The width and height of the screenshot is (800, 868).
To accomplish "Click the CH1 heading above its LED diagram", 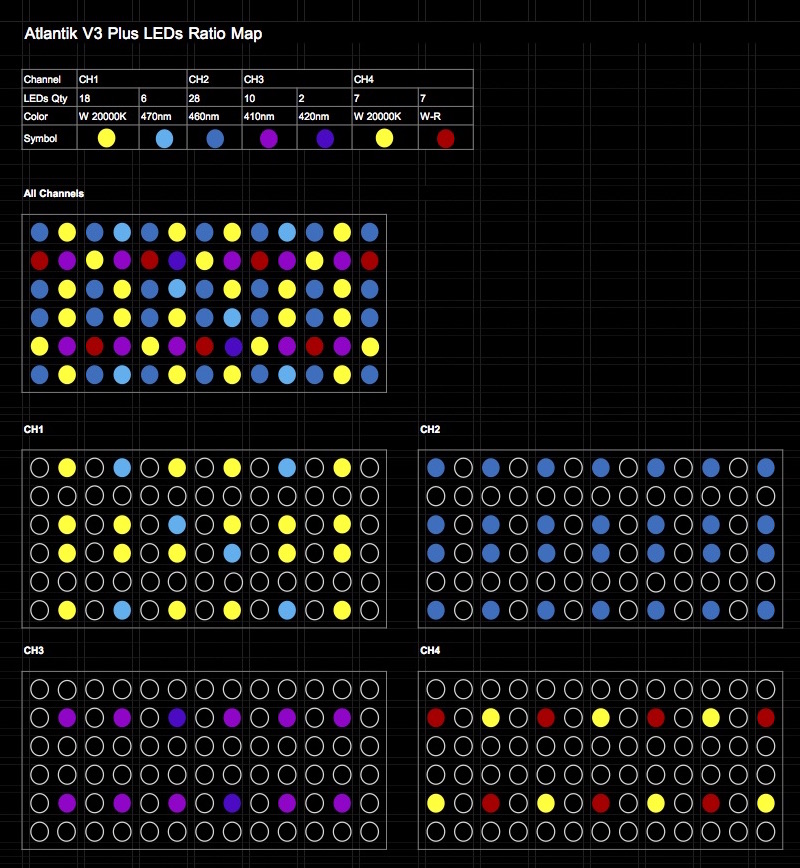I will click(33, 429).
